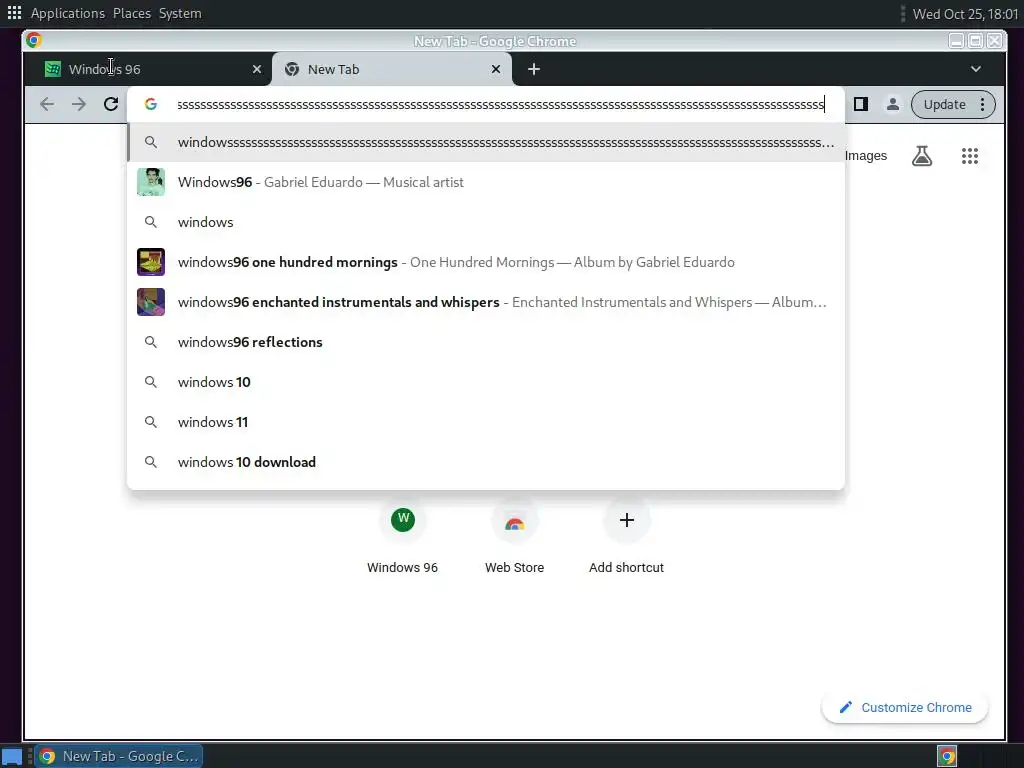
Task: Click the browser back arrow
Action: tap(46, 104)
